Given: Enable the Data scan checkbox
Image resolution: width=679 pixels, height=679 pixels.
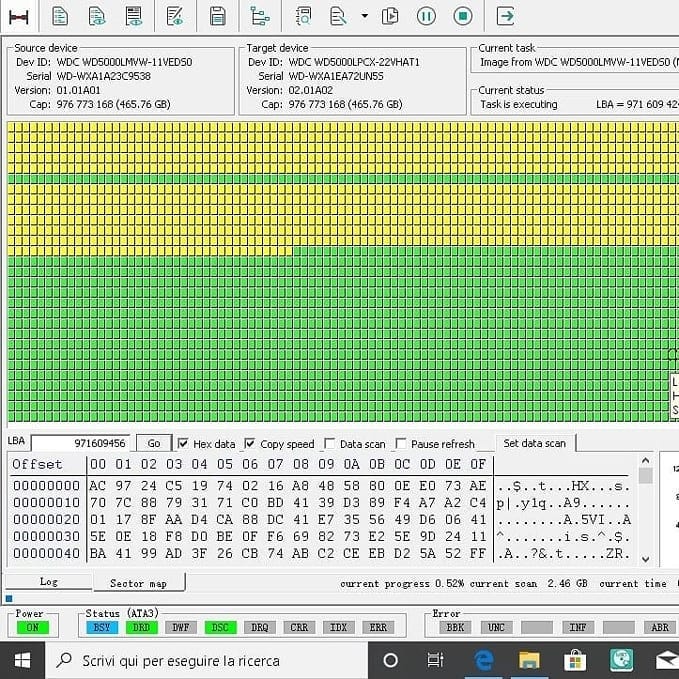Looking at the screenshot, I should (330, 443).
